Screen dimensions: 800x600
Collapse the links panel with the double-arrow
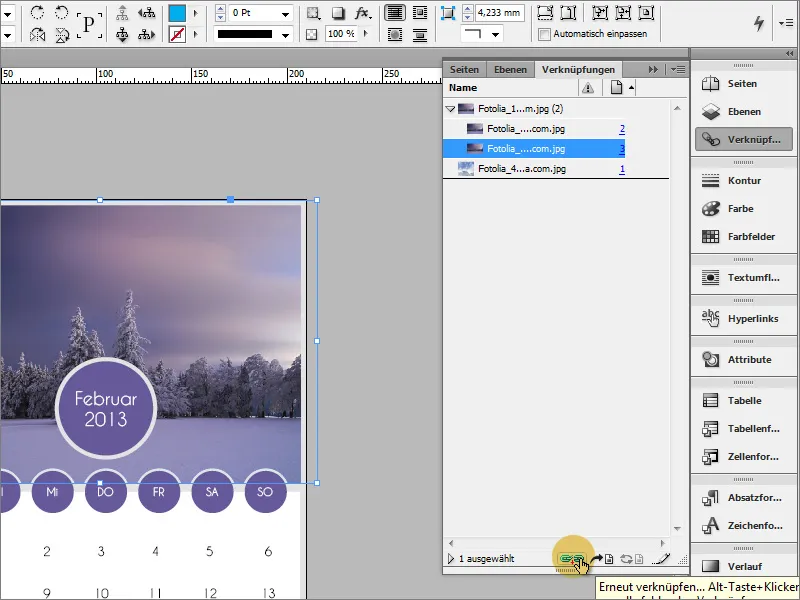pos(653,69)
